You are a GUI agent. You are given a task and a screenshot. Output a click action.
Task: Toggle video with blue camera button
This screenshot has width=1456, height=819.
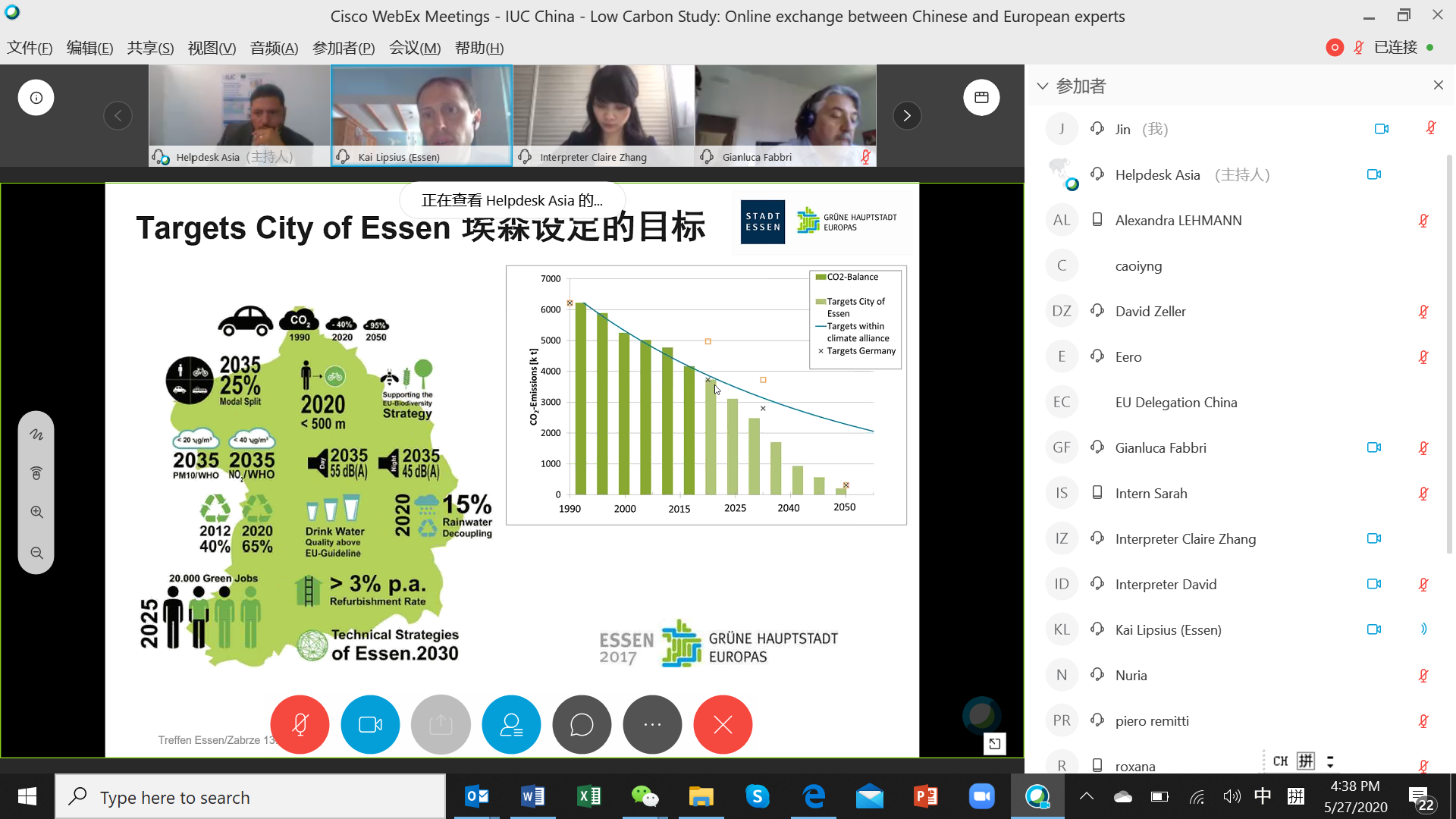370,725
